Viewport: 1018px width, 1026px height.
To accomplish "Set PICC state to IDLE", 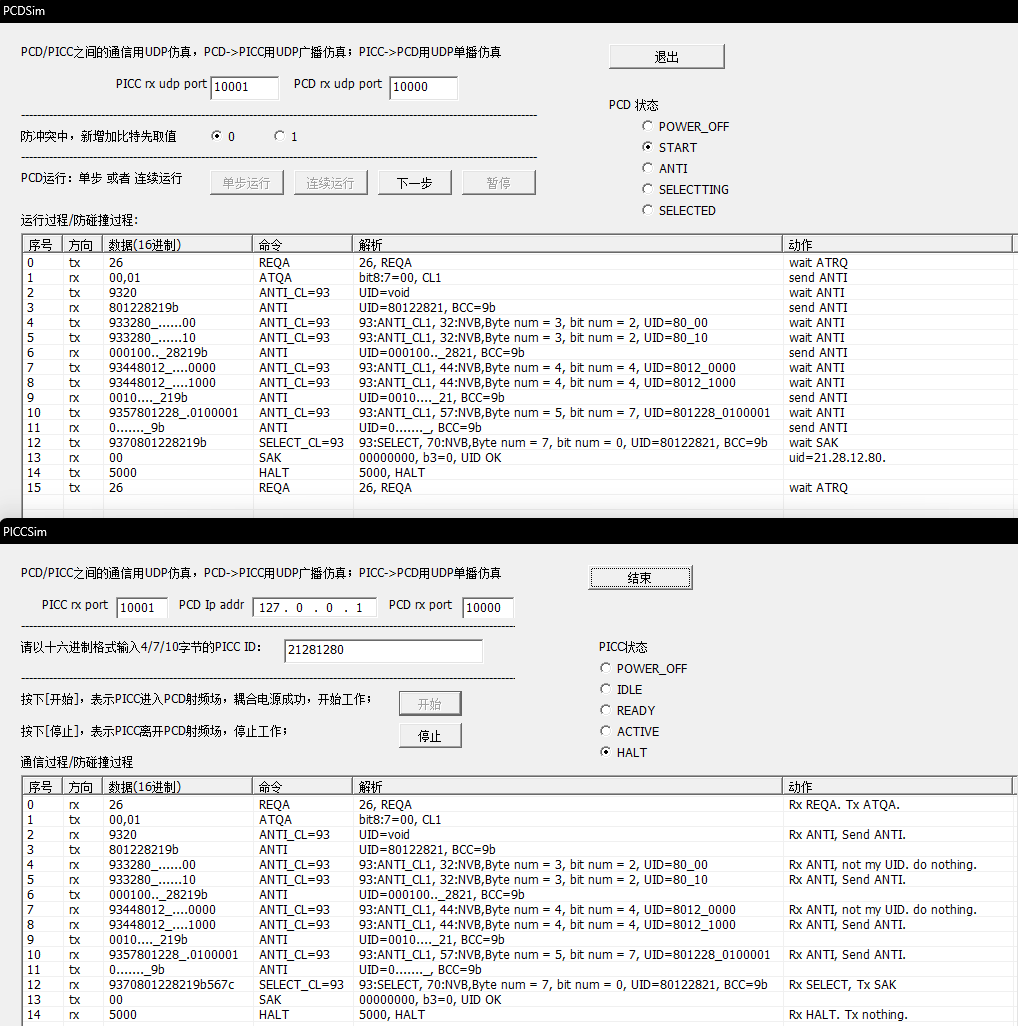I will click(606, 690).
